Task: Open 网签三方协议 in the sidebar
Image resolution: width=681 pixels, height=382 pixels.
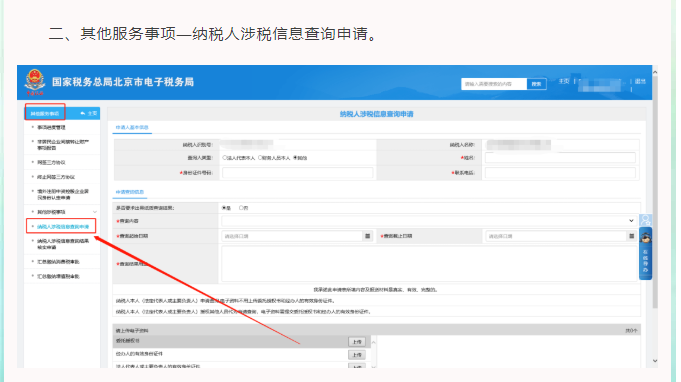Action: 51,162
